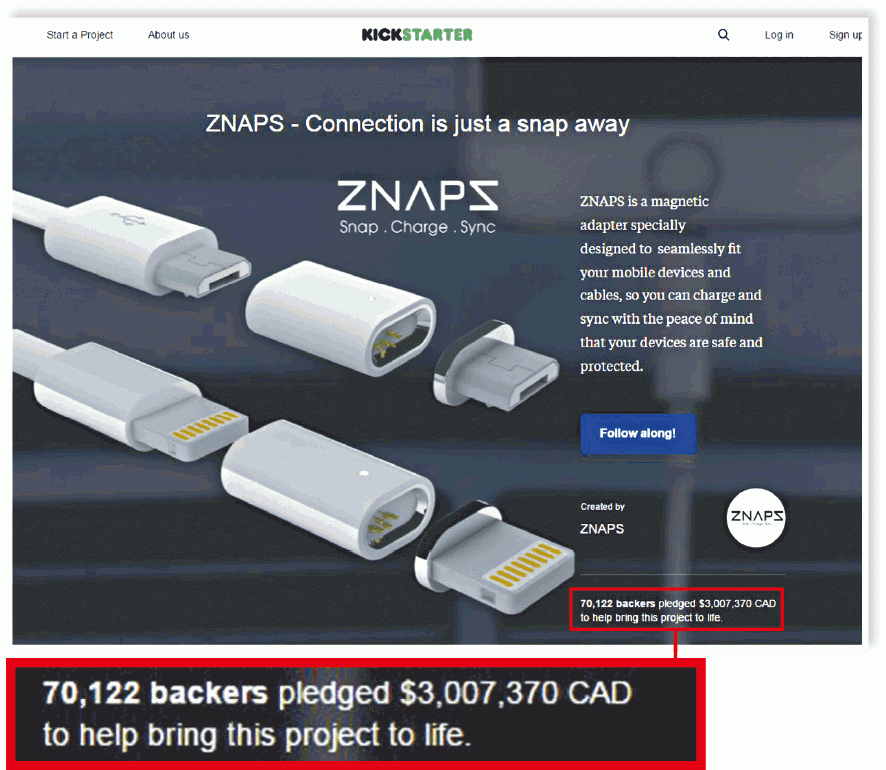The height and width of the screenshot is (770, 886).
Task: Open Start a Project page
Action: (80, 35)
